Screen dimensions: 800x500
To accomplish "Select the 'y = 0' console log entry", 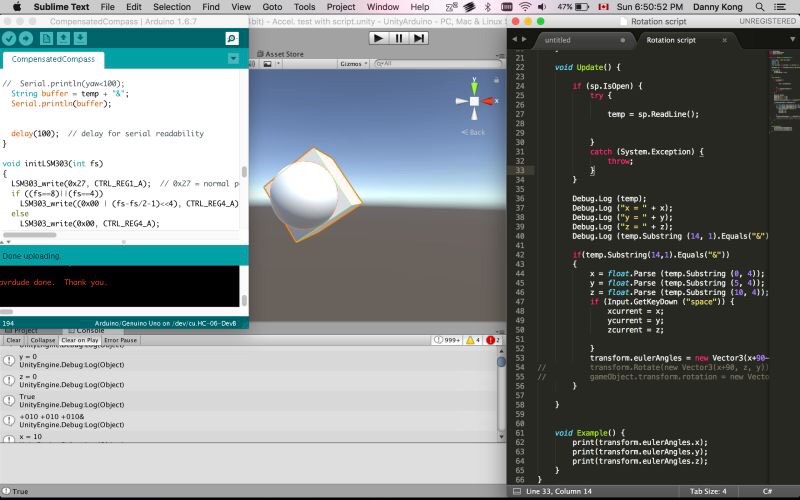I will 248,361.
